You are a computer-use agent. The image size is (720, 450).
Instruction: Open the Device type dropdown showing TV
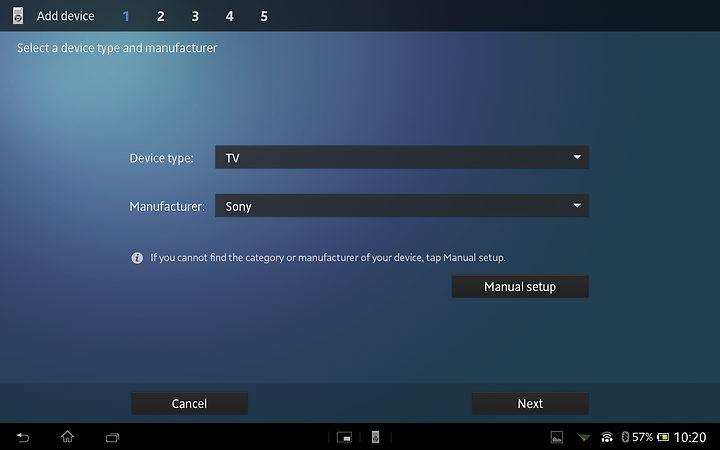pyautogui.click(x=402, y=158)
